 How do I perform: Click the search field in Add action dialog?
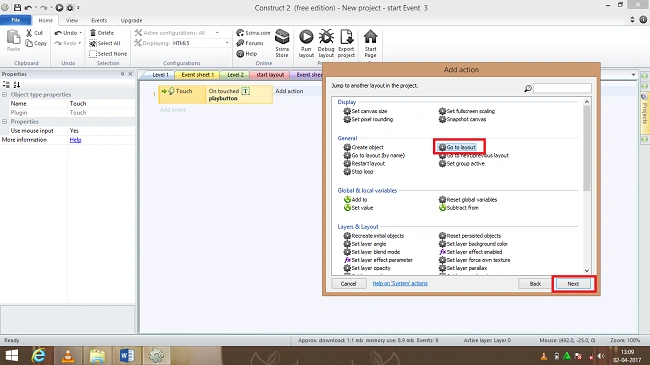tap(562, 88)
